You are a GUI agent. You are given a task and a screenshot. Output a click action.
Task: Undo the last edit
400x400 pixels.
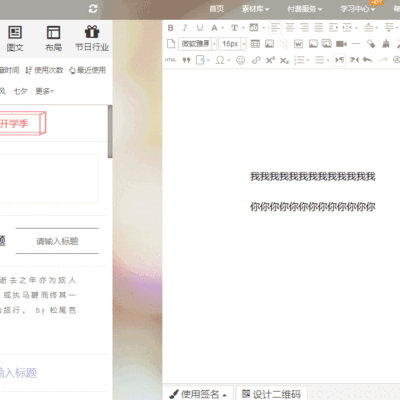[x=367, y=60]
